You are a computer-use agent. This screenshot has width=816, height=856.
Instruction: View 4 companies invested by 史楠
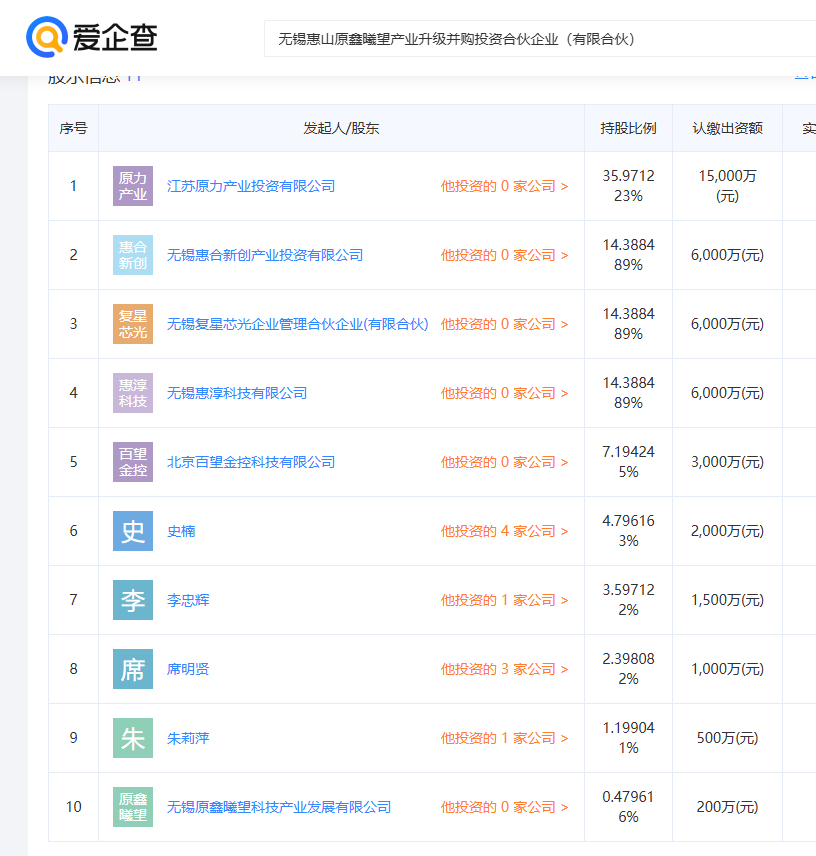(x=504, y=531)
